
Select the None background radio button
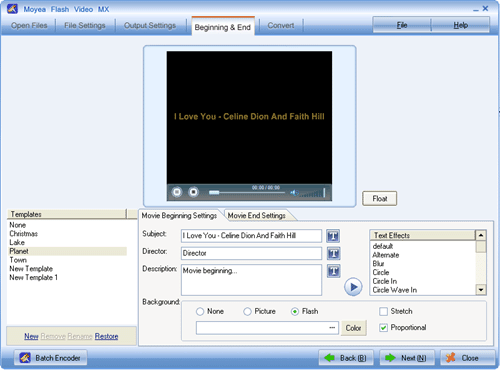[x=200, y=312]
